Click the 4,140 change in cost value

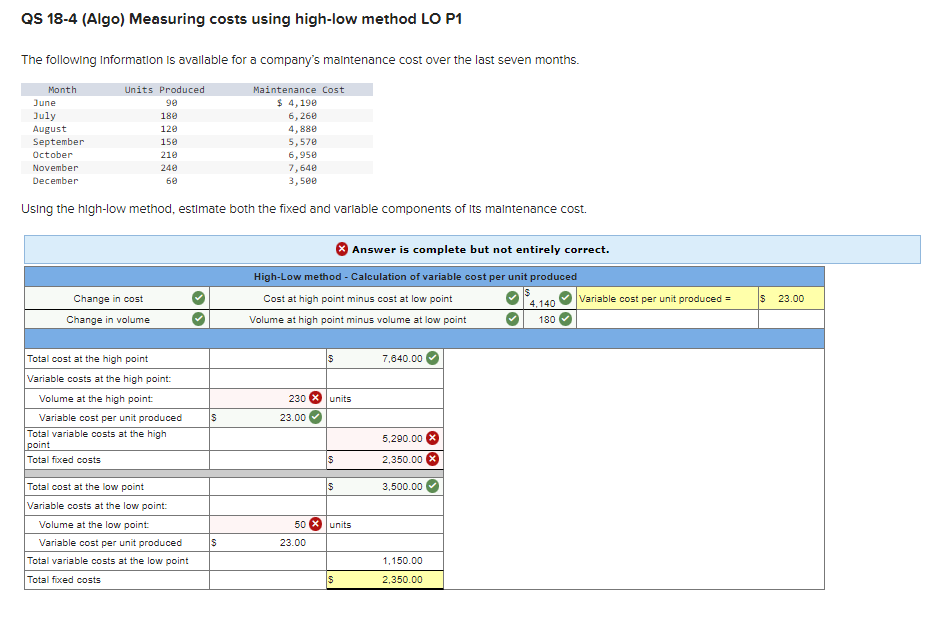[542, 303]
